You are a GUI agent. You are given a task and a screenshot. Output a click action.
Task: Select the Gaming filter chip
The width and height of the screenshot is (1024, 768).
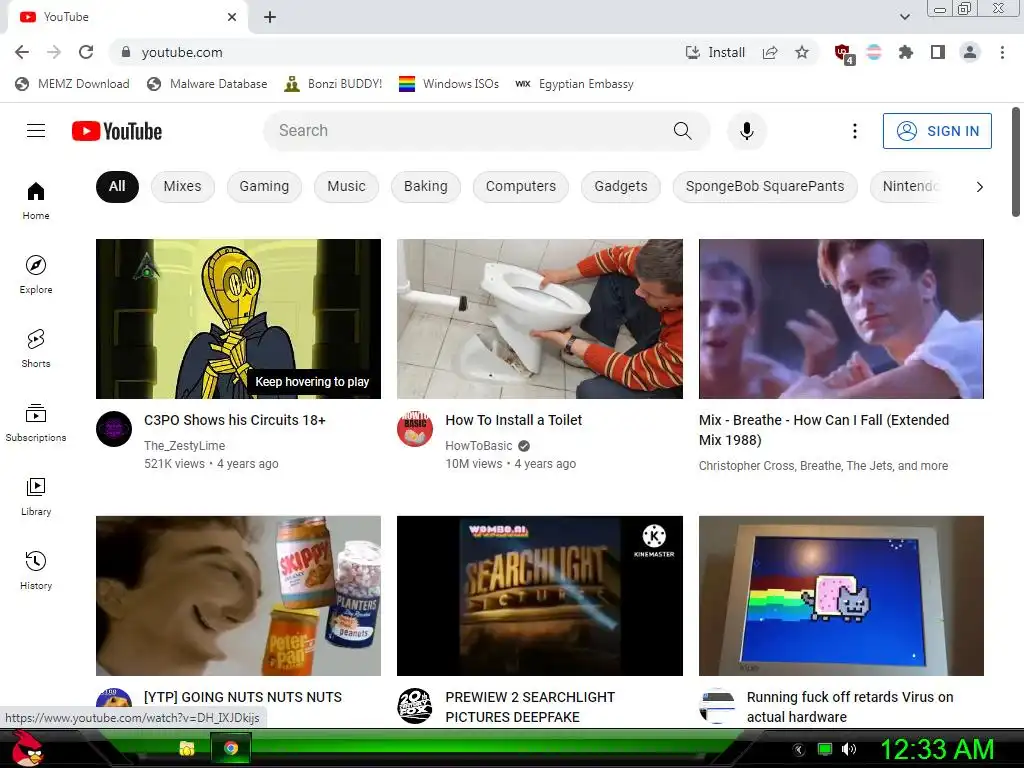264,186
